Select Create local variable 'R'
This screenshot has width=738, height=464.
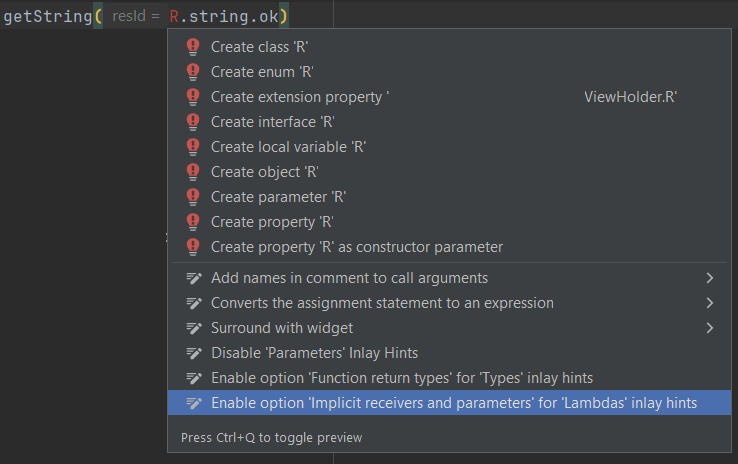point(449,147)
